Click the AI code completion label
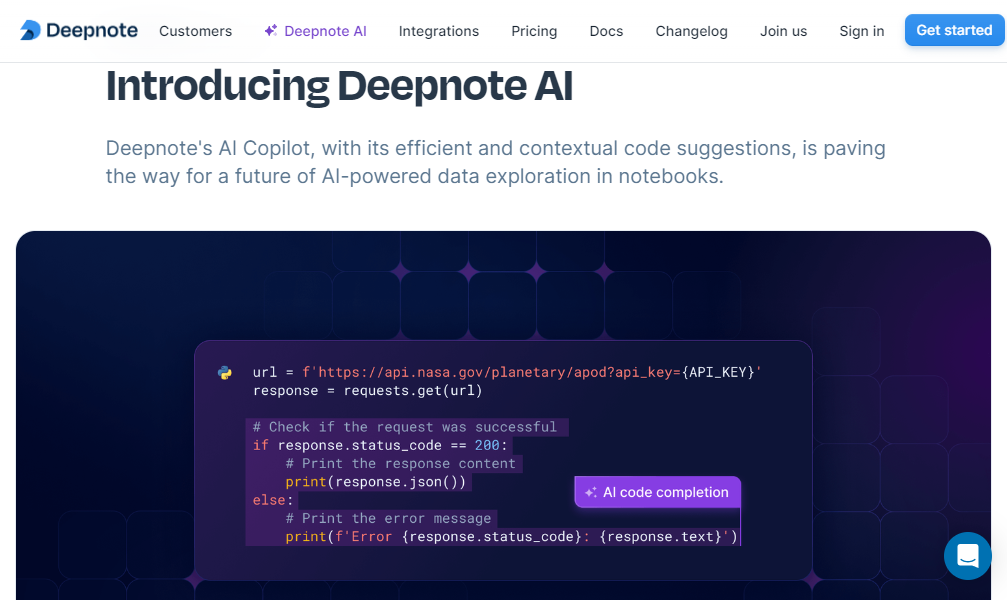Screen dimensions: 1007x600 665,492
